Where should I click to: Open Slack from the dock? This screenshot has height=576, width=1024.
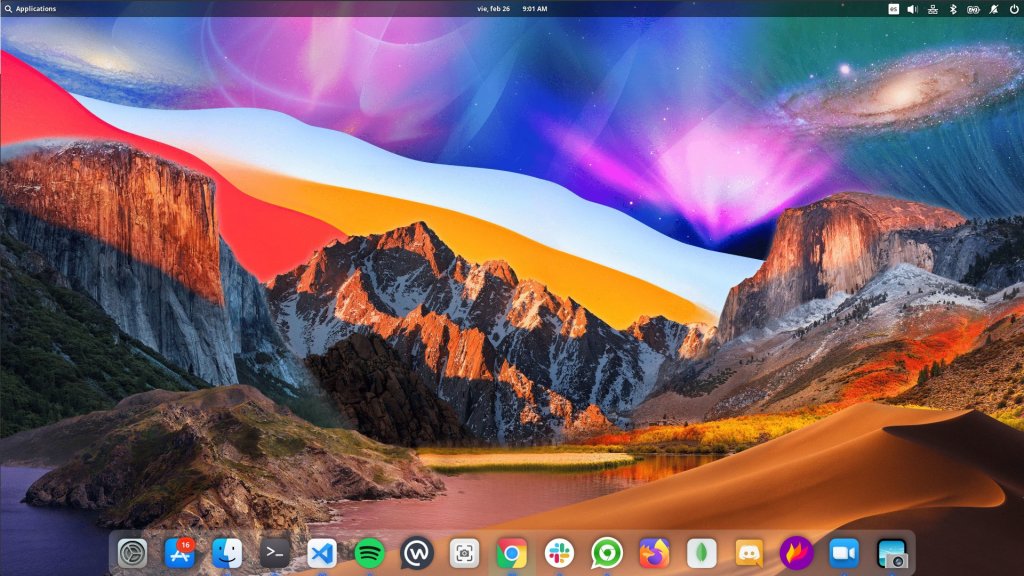pyautogui.click(x=559, y=553)
